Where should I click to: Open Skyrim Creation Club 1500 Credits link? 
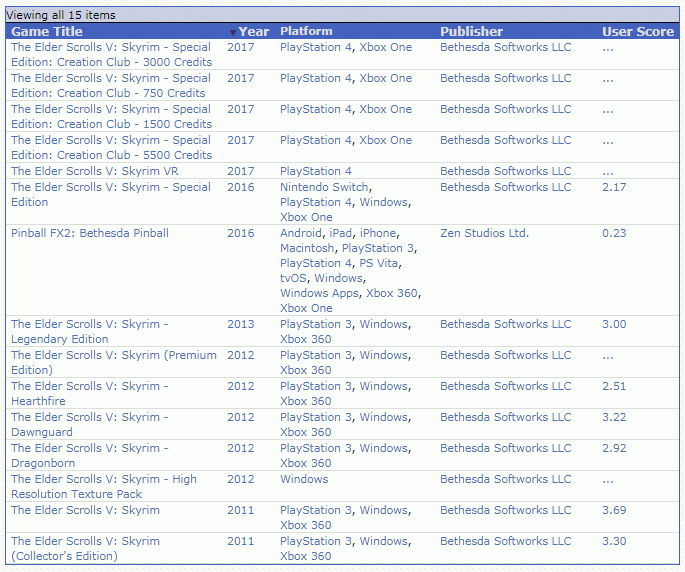coord(111,117)
